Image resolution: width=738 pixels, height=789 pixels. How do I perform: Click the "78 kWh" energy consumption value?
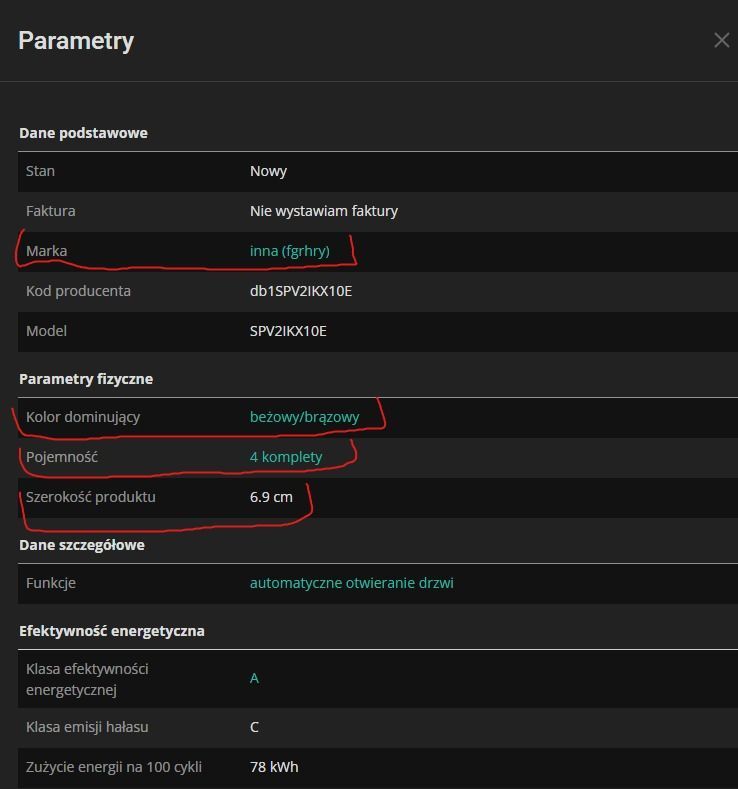[x=274, y=767]
